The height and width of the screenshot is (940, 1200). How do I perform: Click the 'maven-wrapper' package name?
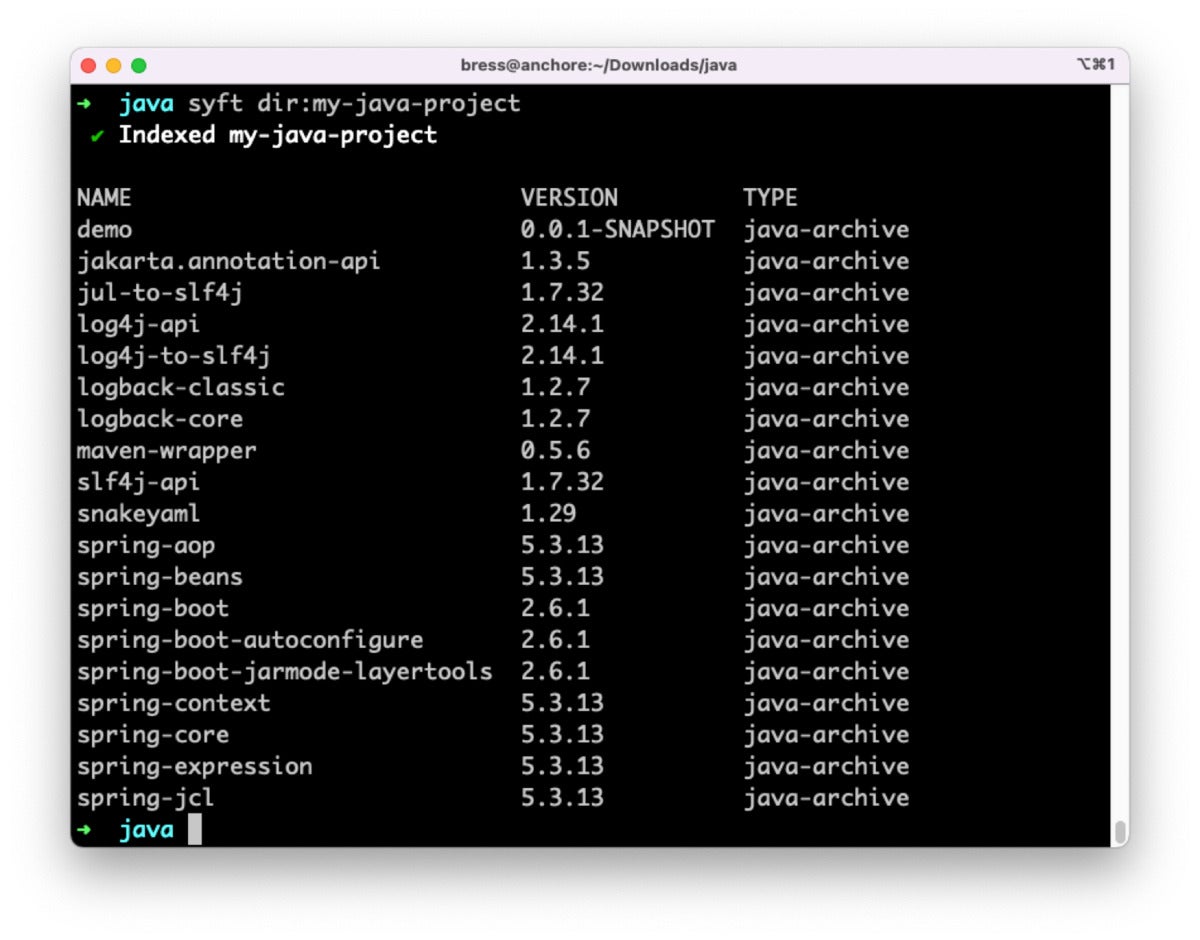point(167,451)
